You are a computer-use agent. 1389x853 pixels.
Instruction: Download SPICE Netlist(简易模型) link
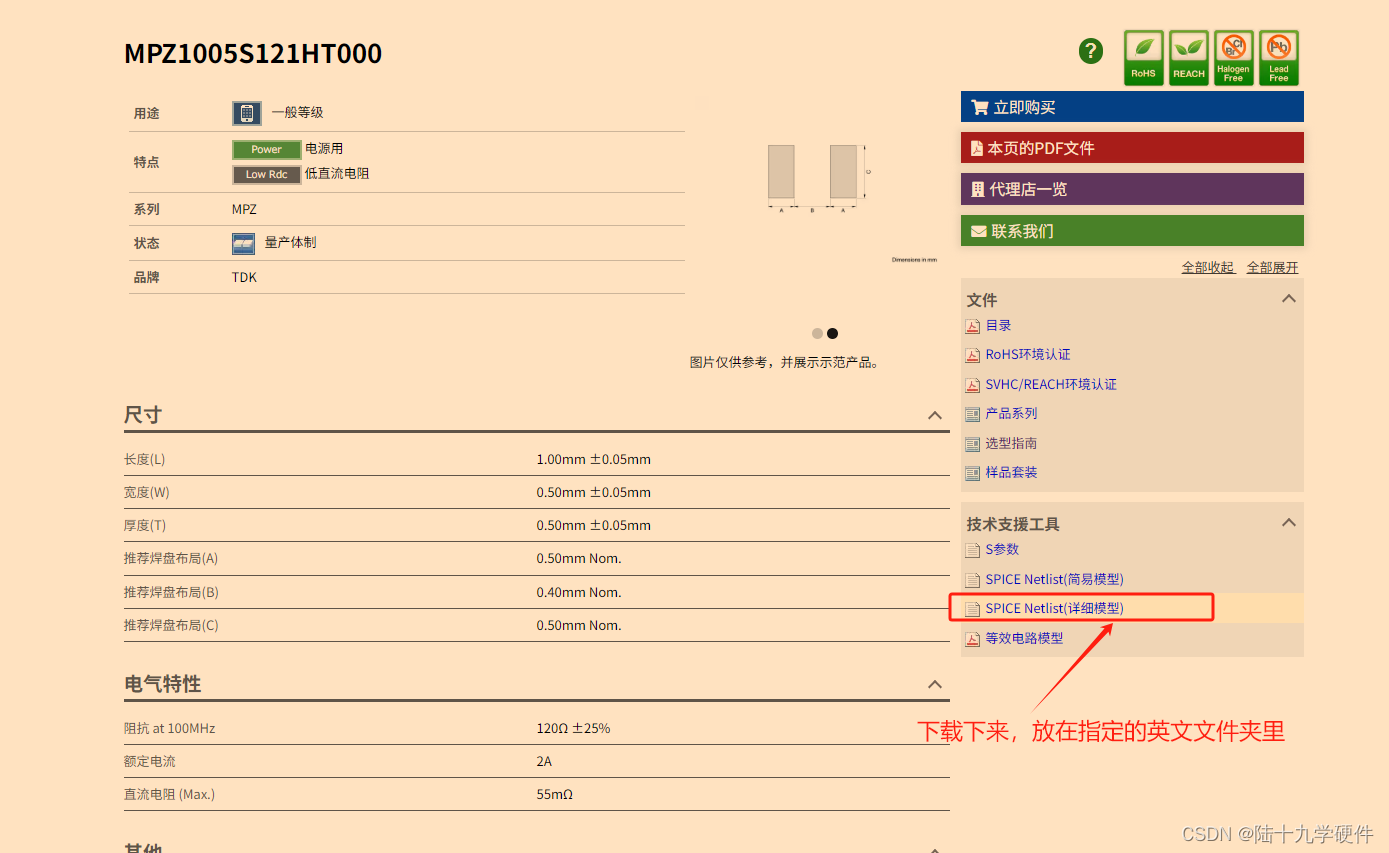[1054, 580]
